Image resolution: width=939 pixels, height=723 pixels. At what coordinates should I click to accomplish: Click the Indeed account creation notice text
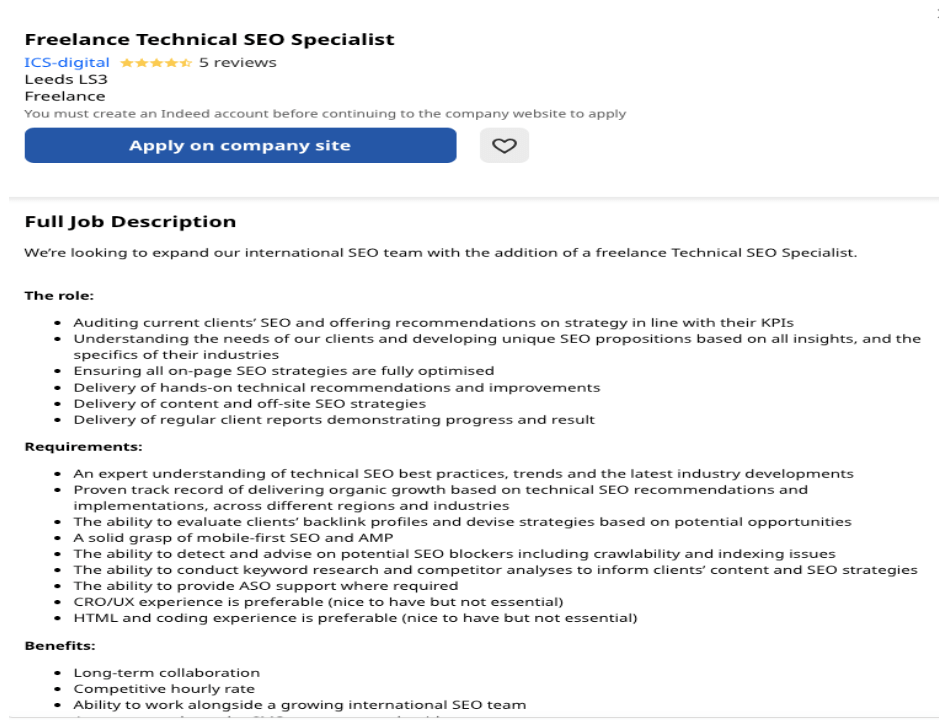click(325, 114)
